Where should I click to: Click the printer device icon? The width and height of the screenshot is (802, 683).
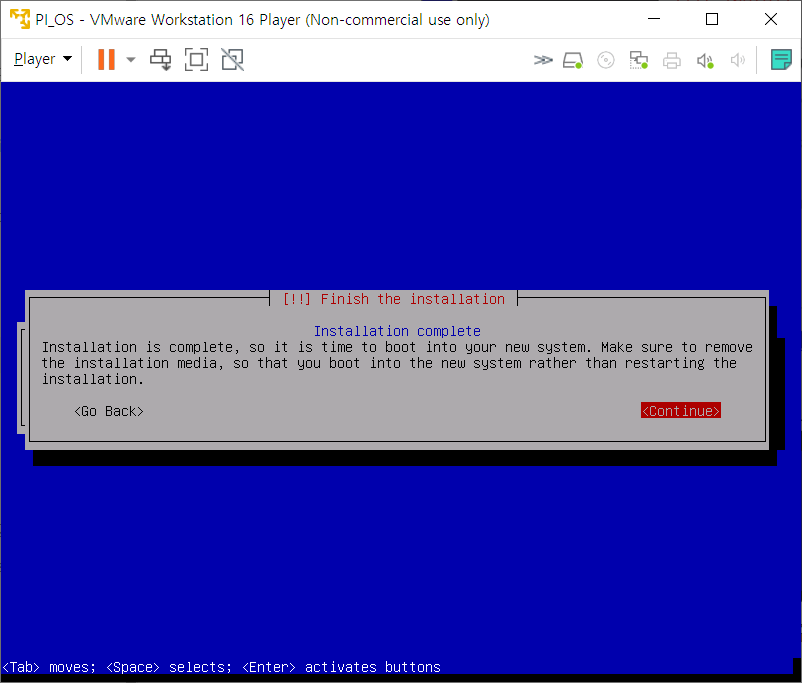click(672, 60)
